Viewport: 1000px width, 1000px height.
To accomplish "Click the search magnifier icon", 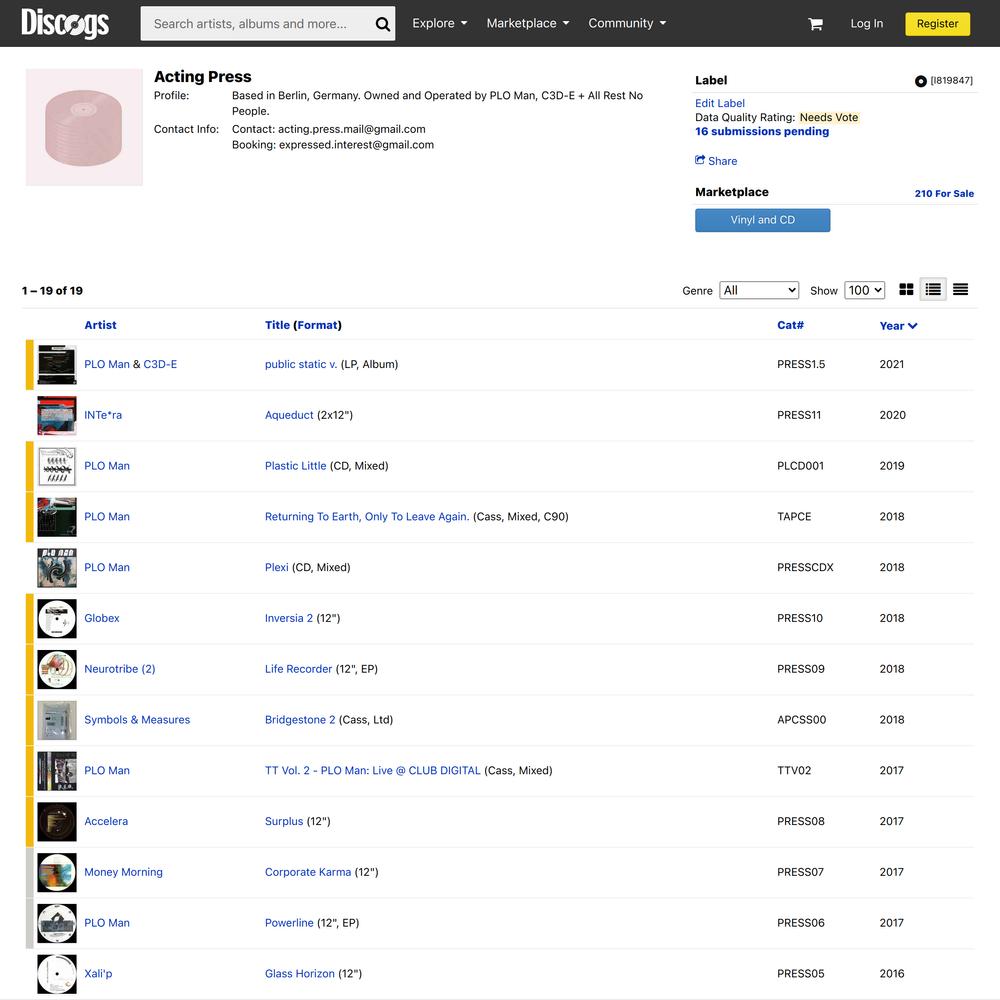I will tap(382, 24).
